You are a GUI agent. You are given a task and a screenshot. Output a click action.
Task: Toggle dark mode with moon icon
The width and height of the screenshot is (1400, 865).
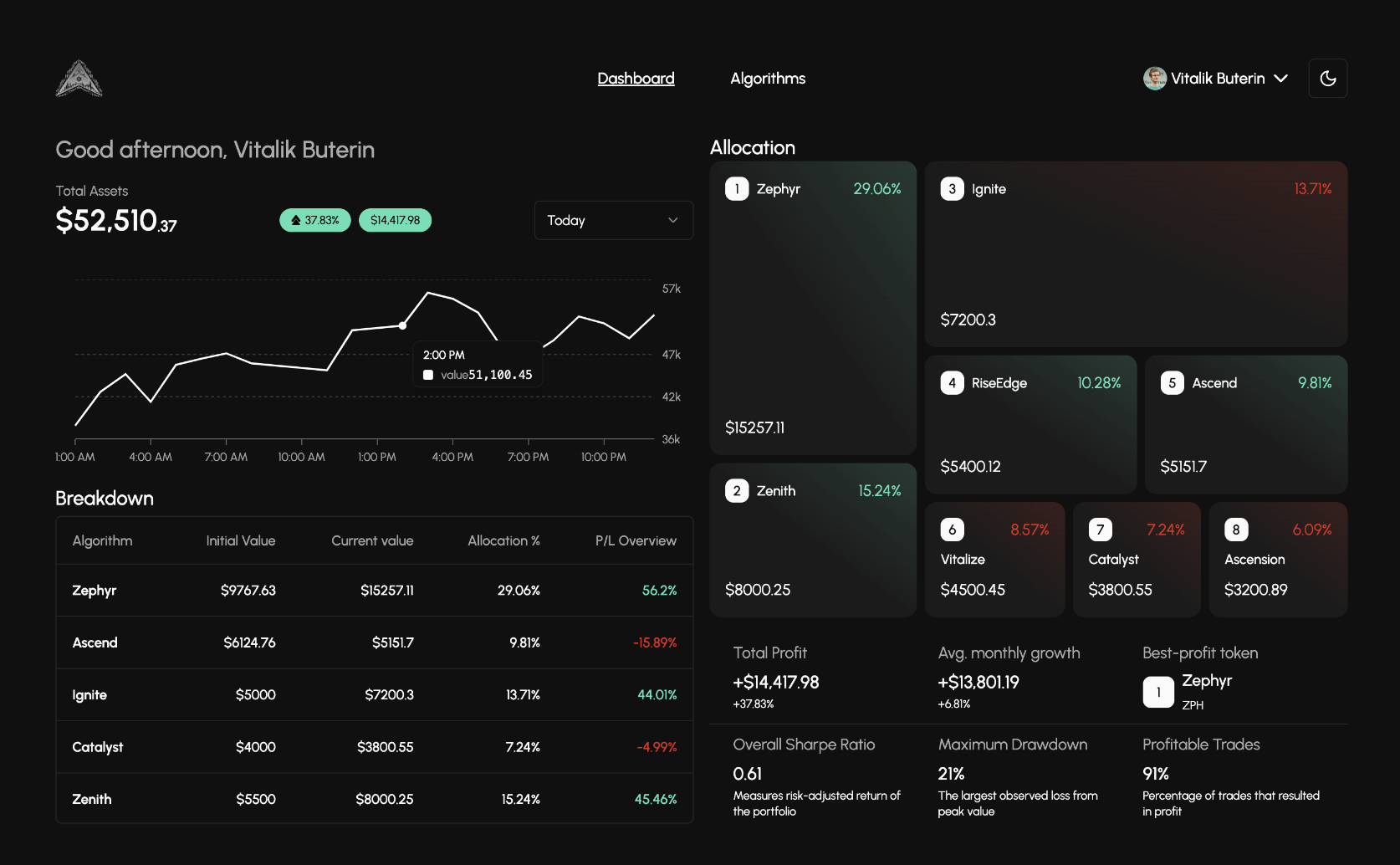coord(1327,79)
